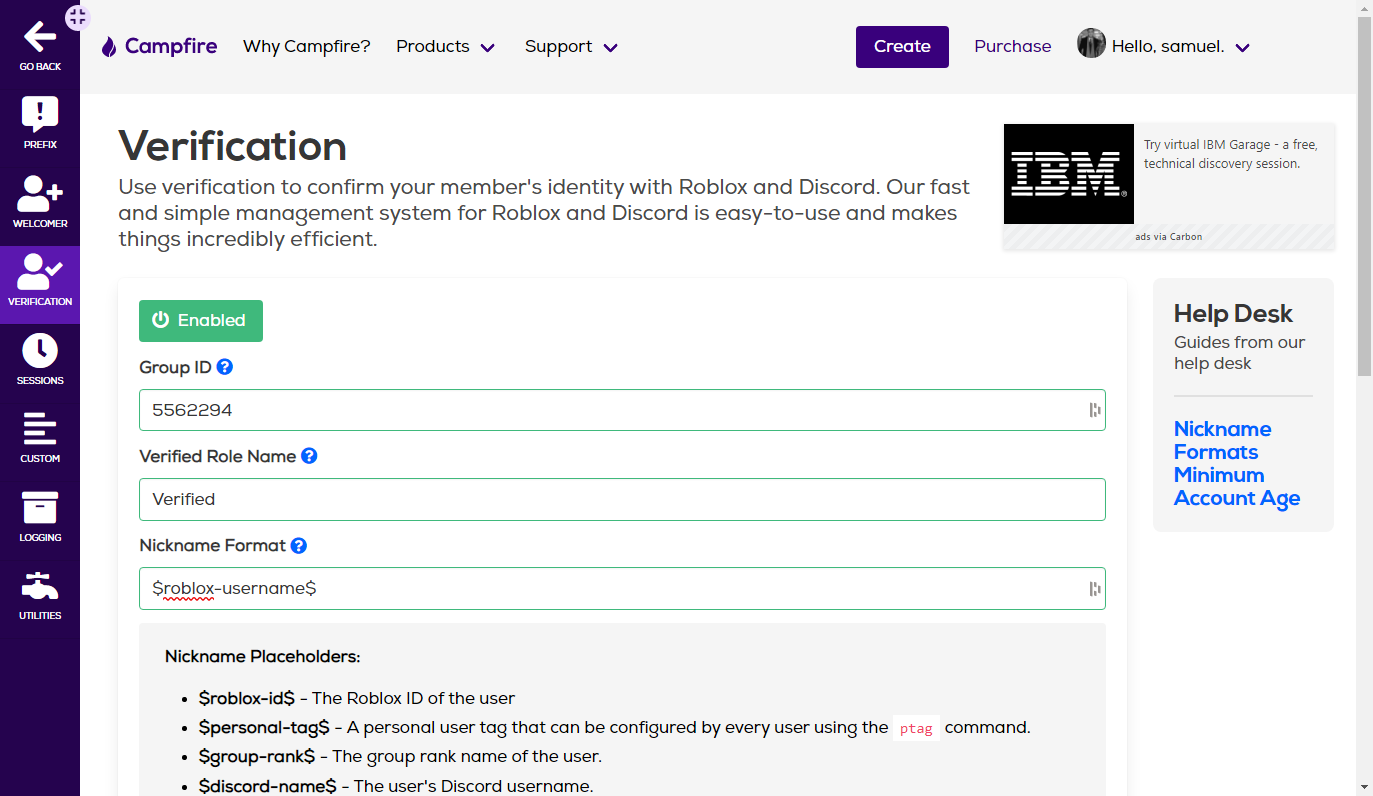The height and width of the screenshot is (796, 1373).
Task: Click the scrollbar up arrow
Action: click(1365, 8)
